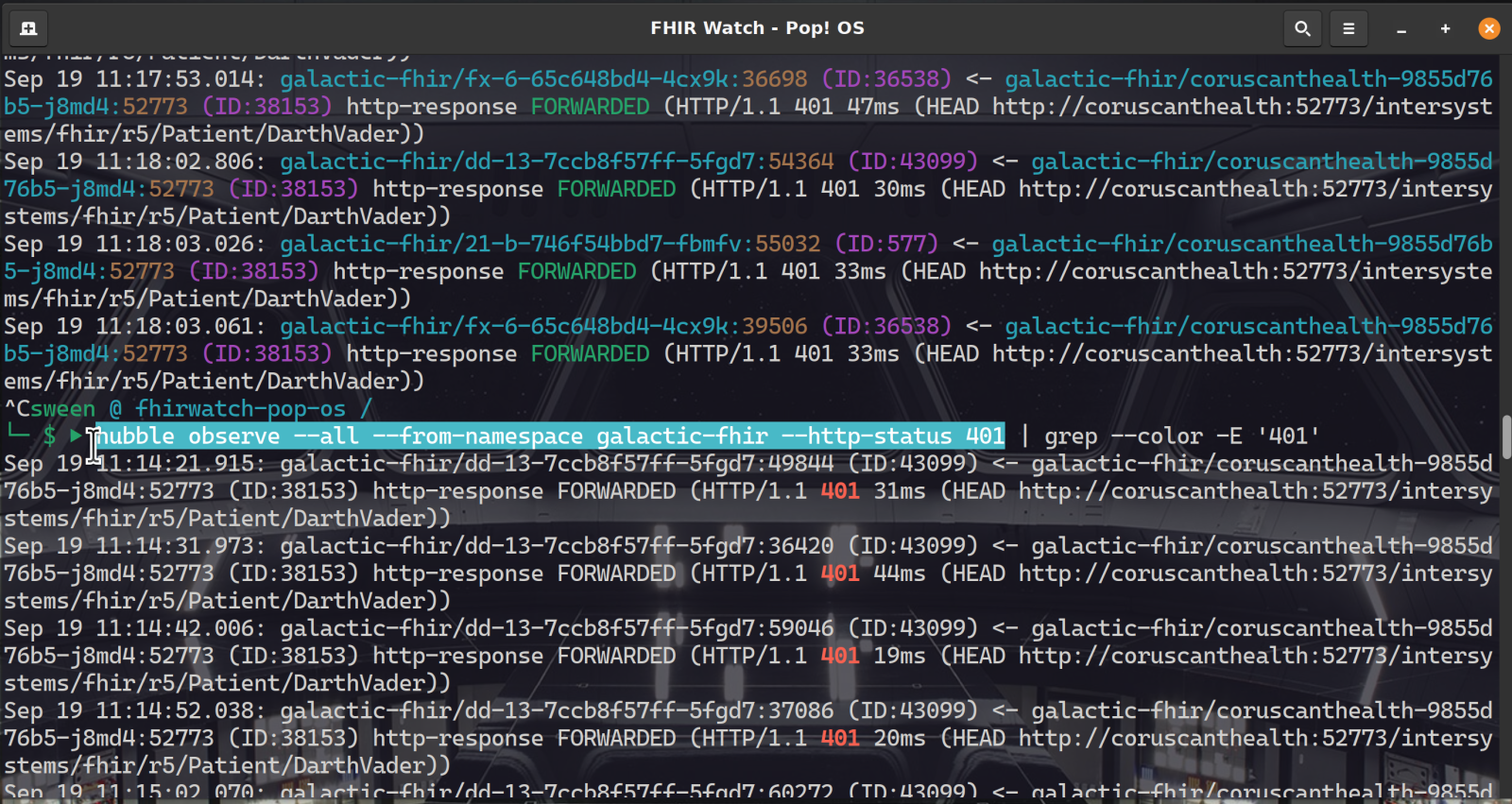Minimize the FHIR Watch terminal window
The width and height of the screenshot is (1512, 804).
coord(1401,29)
